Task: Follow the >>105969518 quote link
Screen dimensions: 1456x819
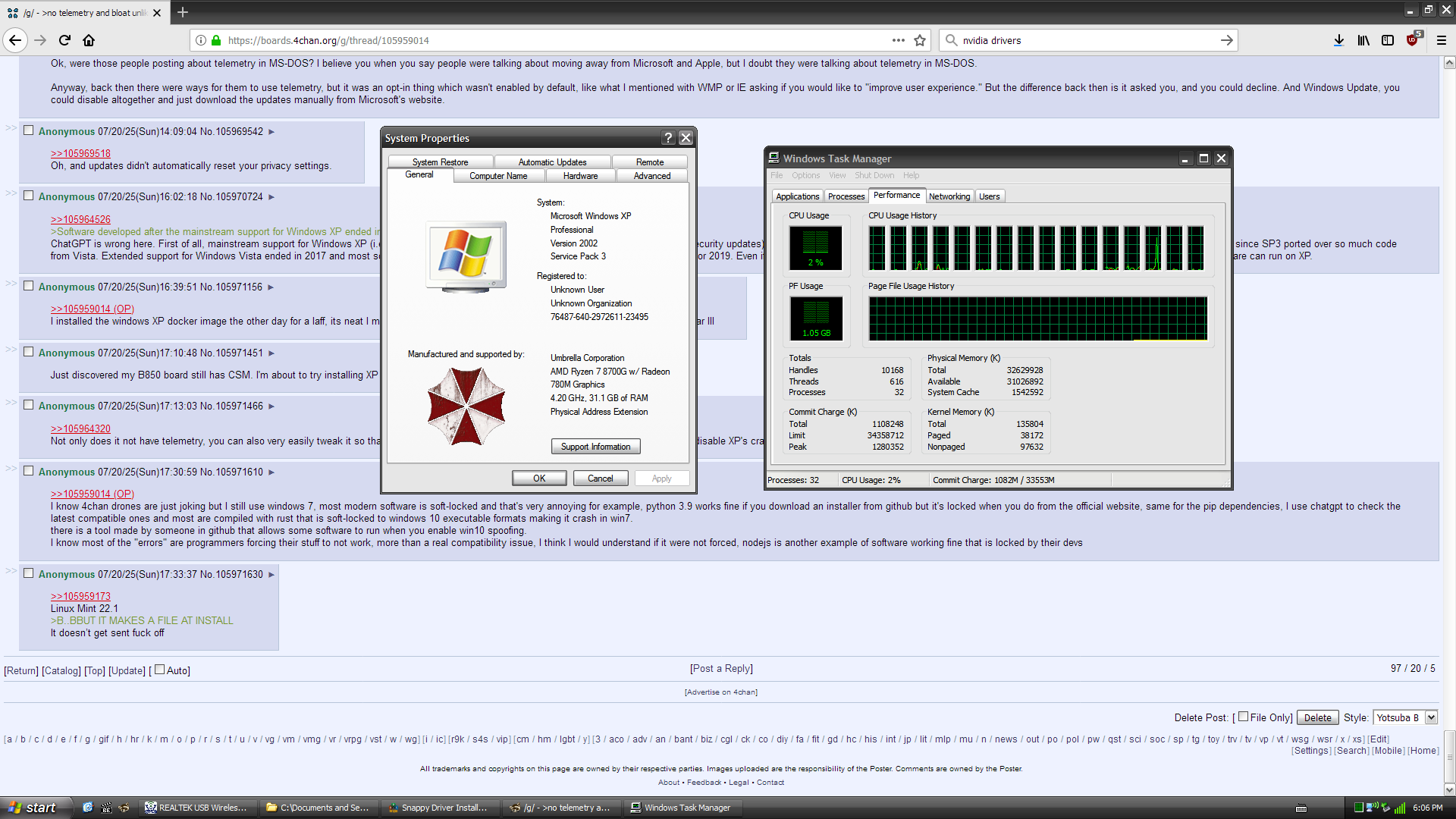Action: 80,153
